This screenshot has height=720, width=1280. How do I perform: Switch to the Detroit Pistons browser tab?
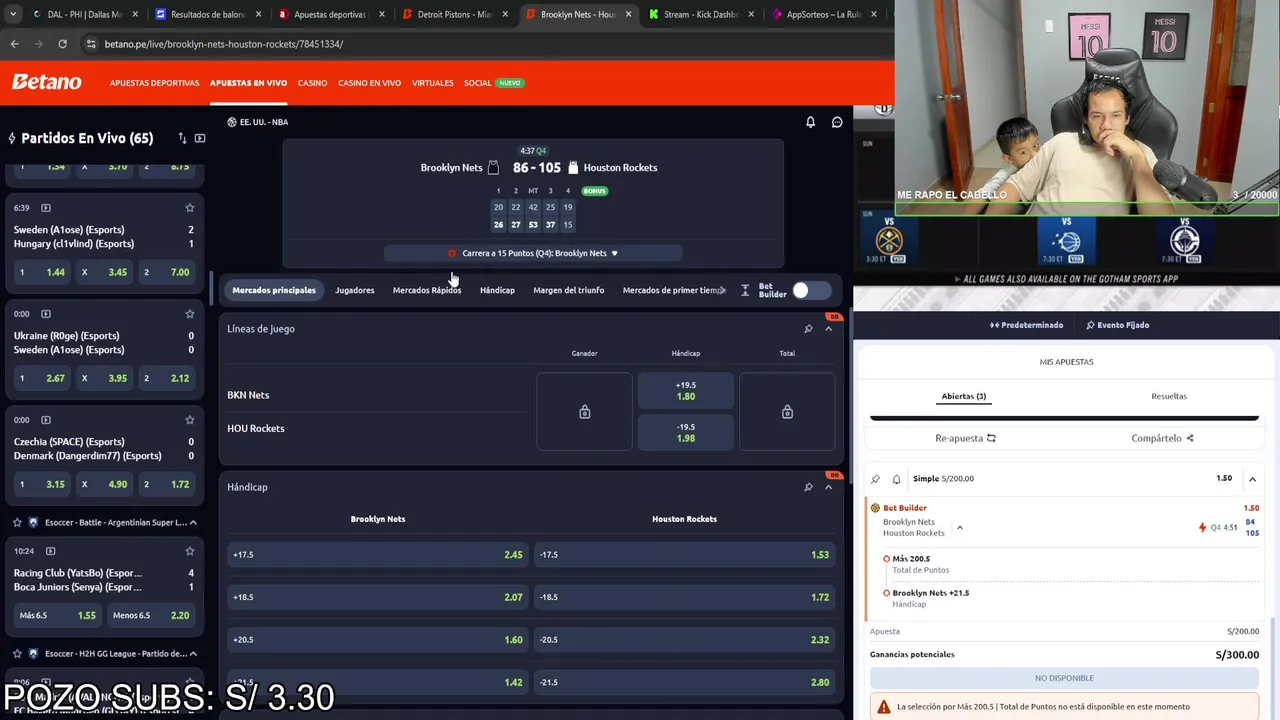click(454, 14)
